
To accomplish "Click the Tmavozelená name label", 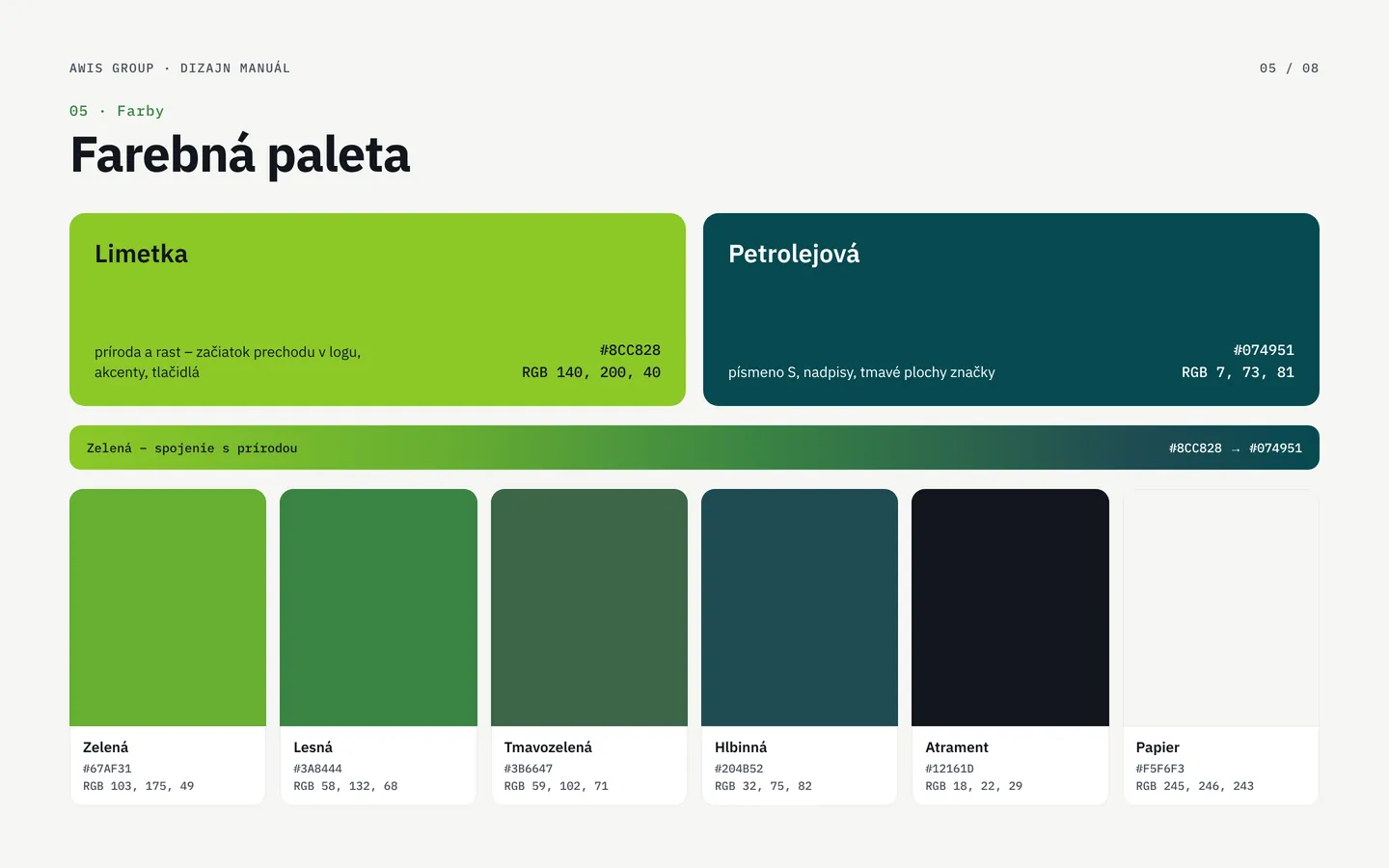I will 548,747.
